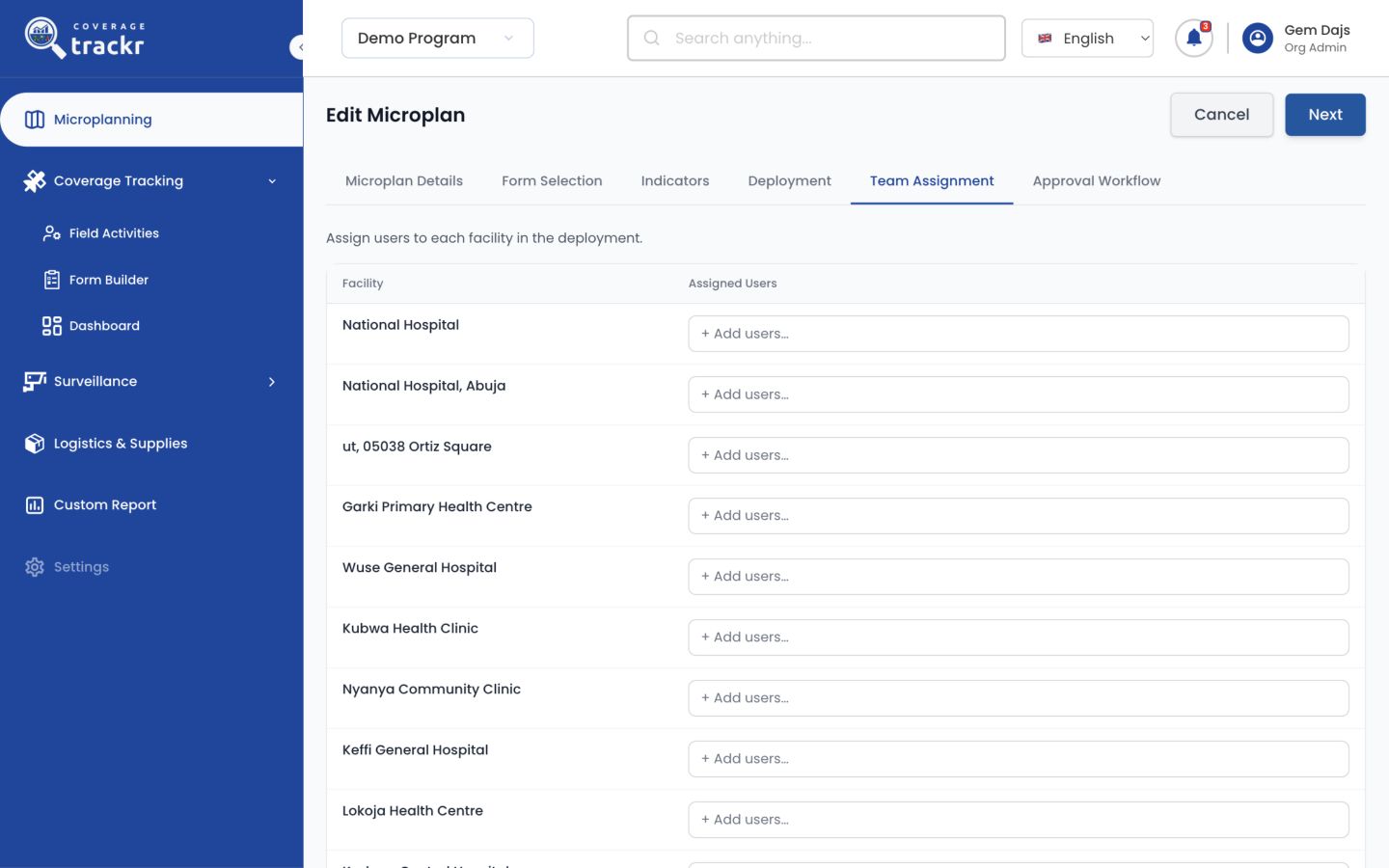Open Add users for Kubwa Health Clinic

coord(1019,637)
